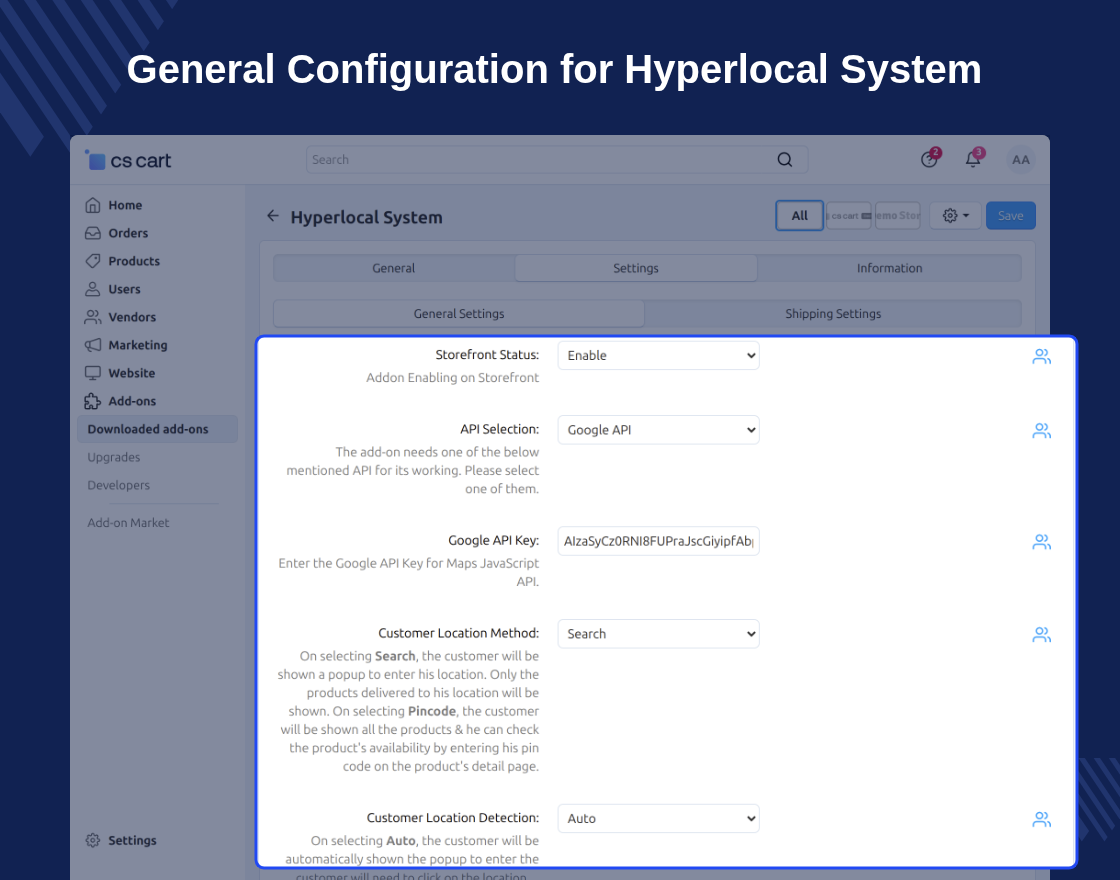Click the CS-Cart logo
This screenshot has height=880, width=1120.
click(129, 161)
